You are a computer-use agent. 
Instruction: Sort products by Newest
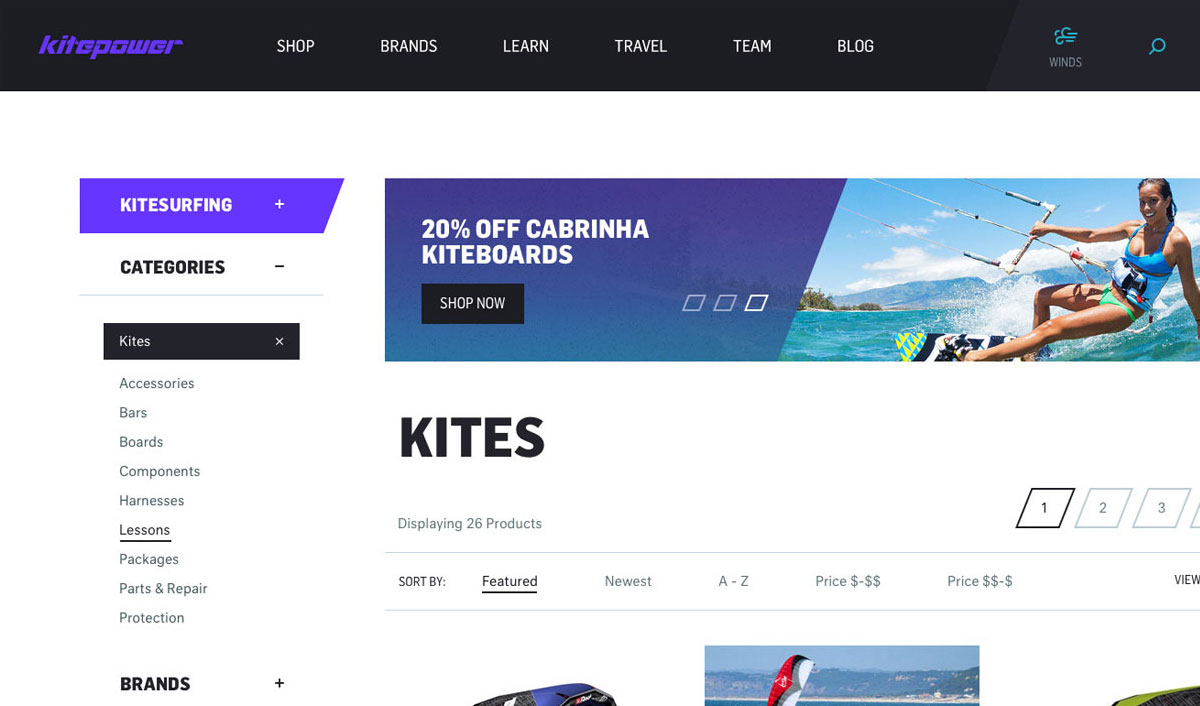[628, 581]
